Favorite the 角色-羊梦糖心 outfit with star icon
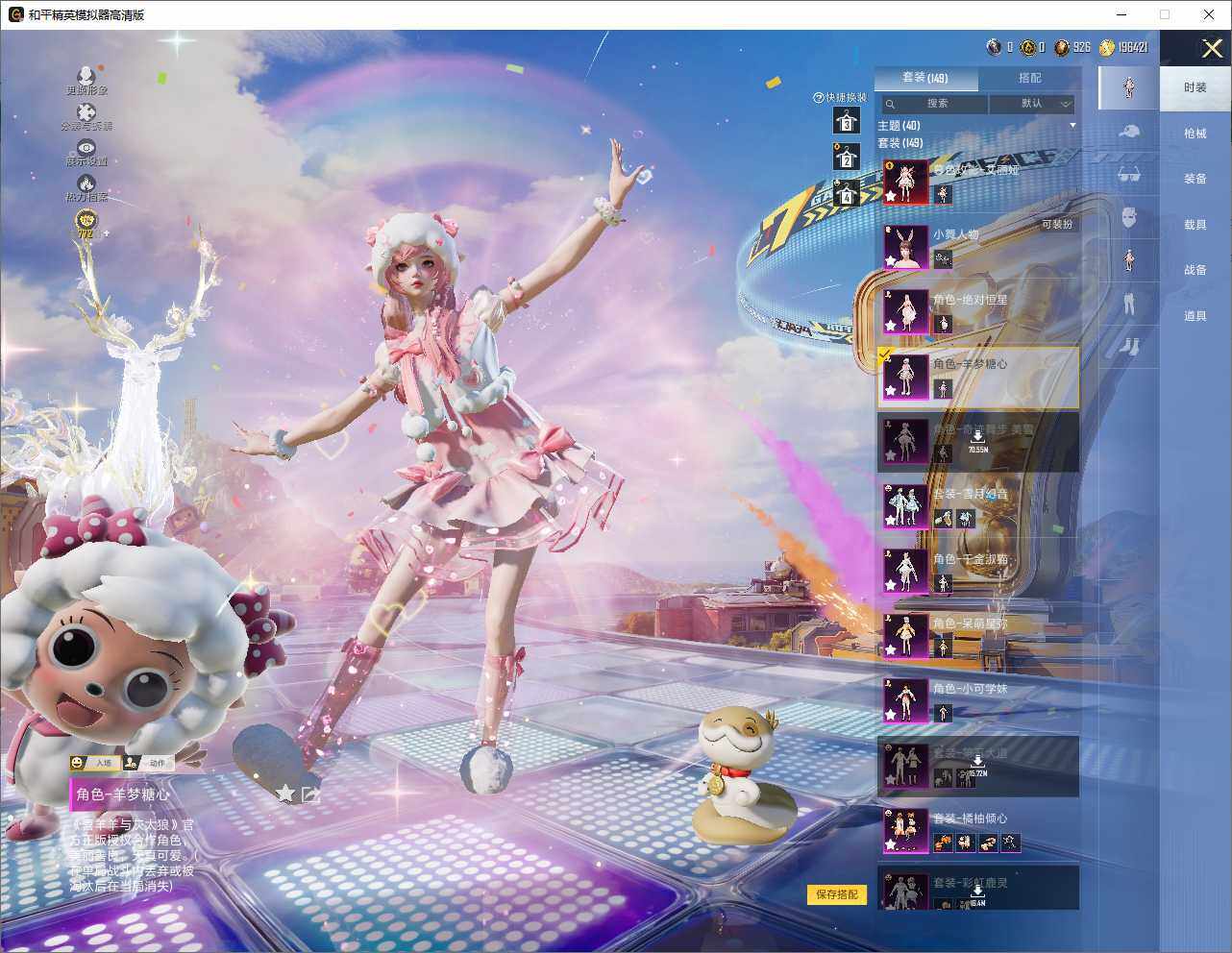This screenshot has width=1232, height=953. 285,794
